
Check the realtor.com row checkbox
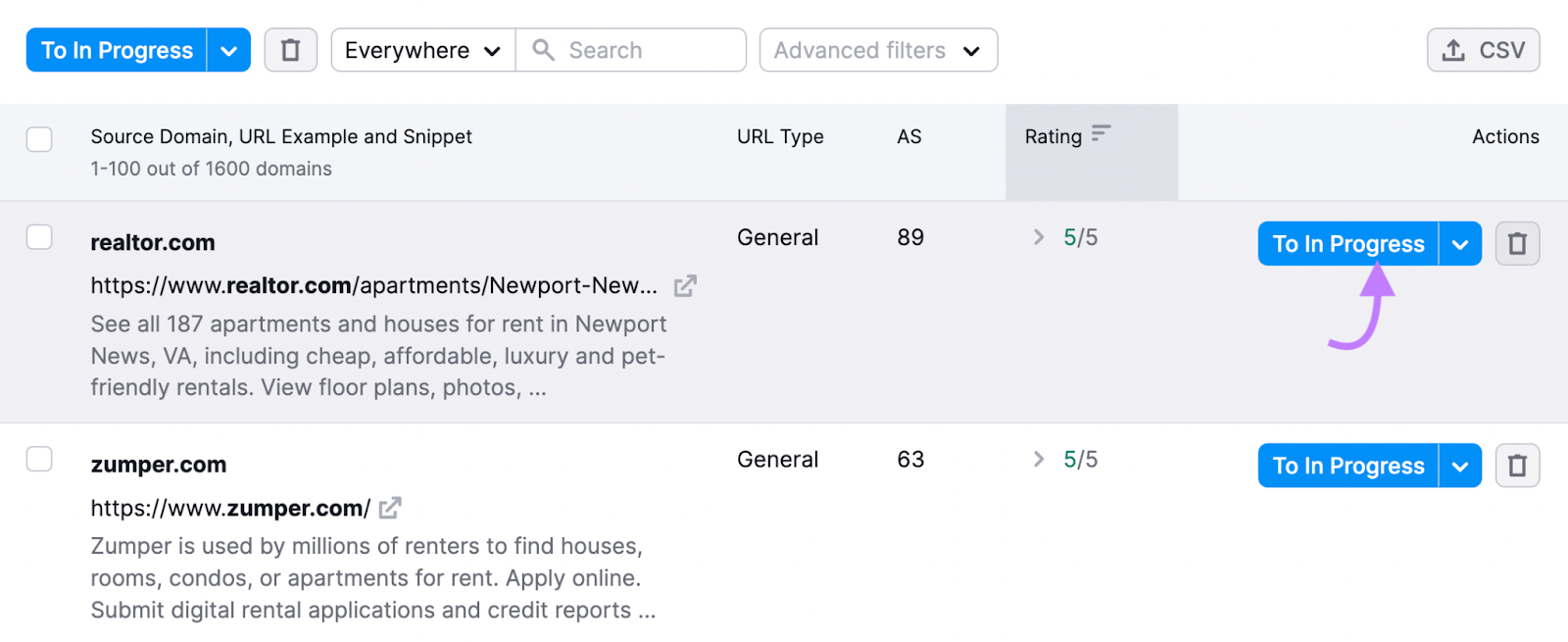tap(39, 237)
